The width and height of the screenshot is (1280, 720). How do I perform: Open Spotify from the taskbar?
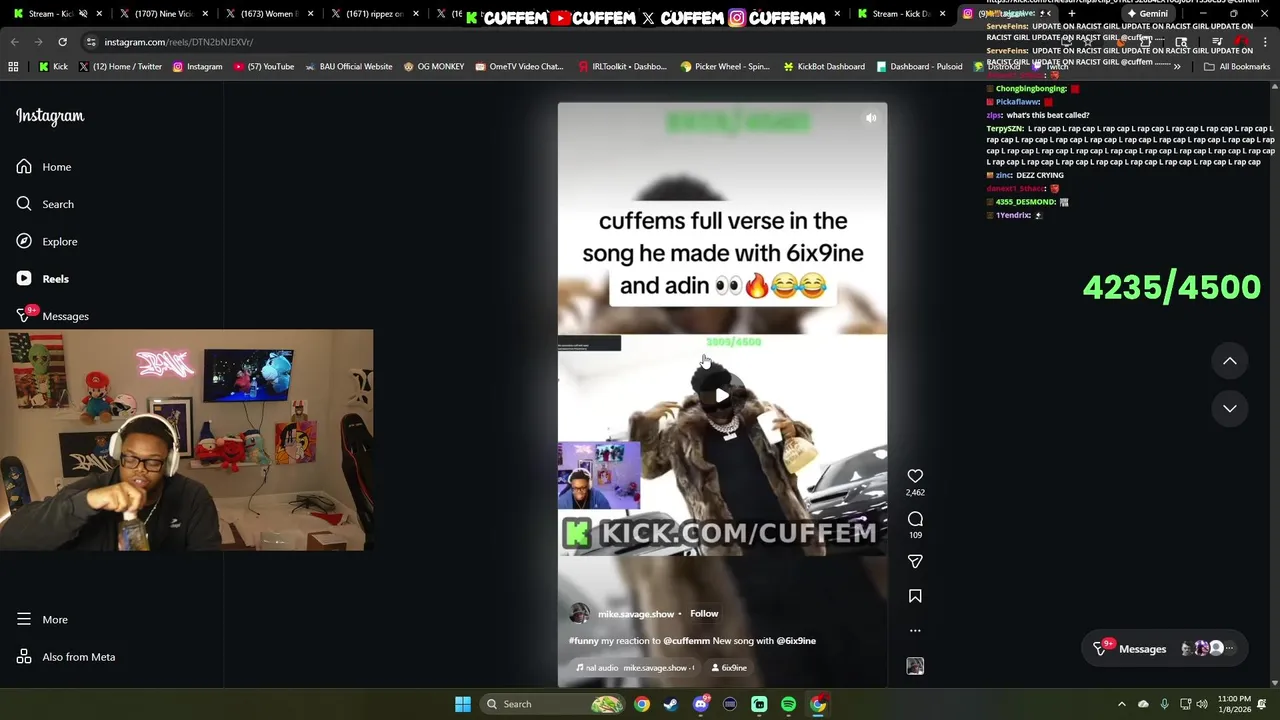tap(788, 704)
